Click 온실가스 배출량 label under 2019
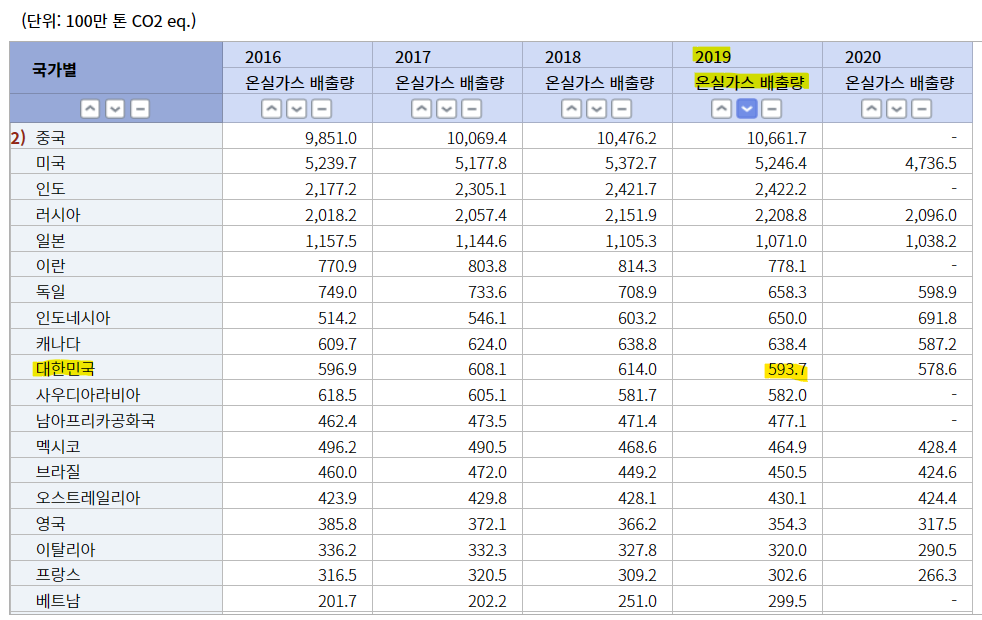982x620 pixels. pos(750,82)
